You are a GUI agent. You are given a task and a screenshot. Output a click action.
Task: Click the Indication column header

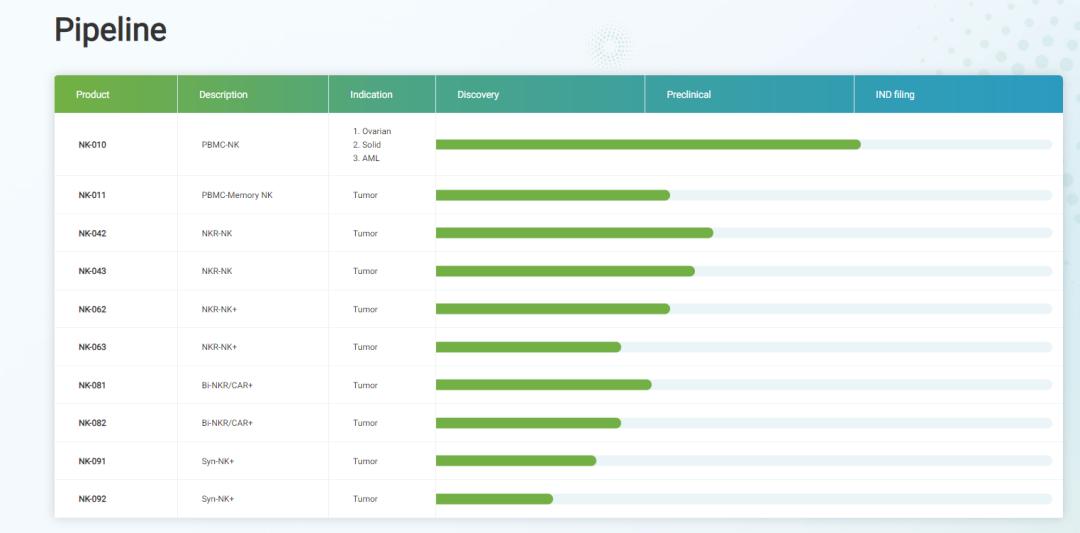[x=371, y=95]
